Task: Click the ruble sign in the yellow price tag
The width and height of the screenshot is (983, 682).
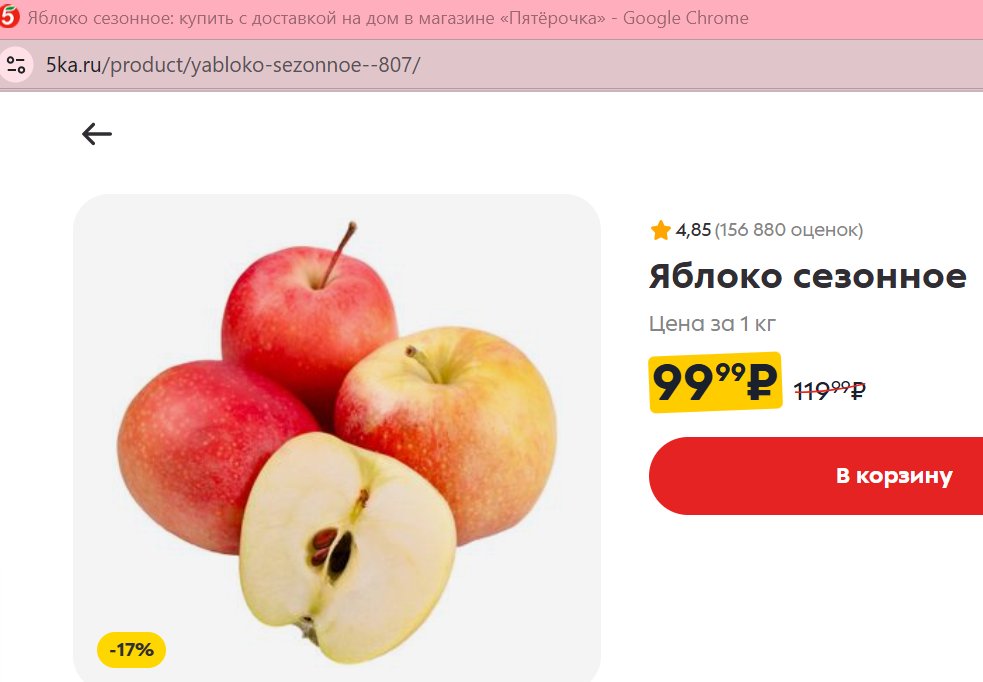Action: [762, 382]
